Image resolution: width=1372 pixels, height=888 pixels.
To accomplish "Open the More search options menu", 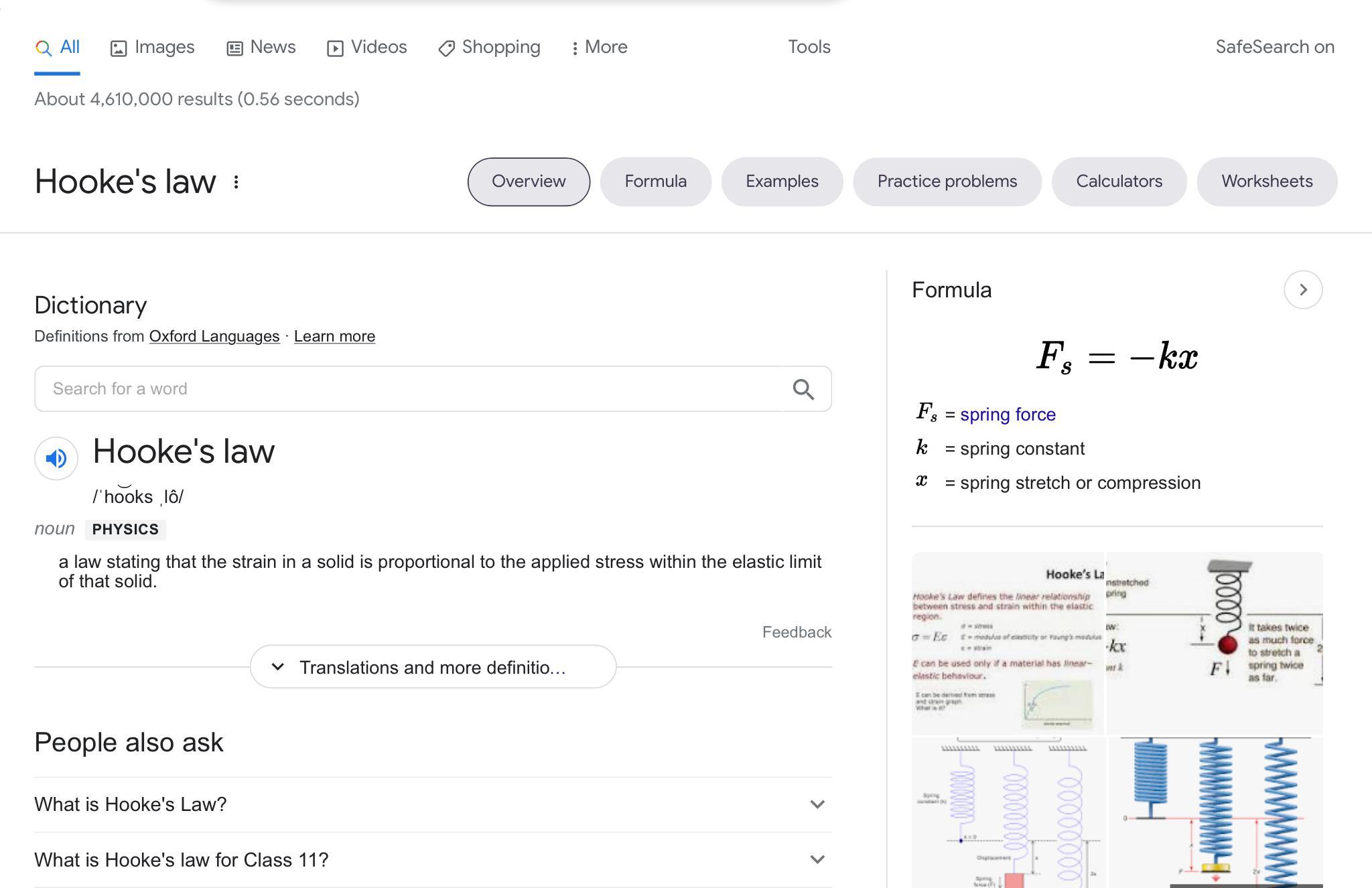I will [x=600, y=48].
